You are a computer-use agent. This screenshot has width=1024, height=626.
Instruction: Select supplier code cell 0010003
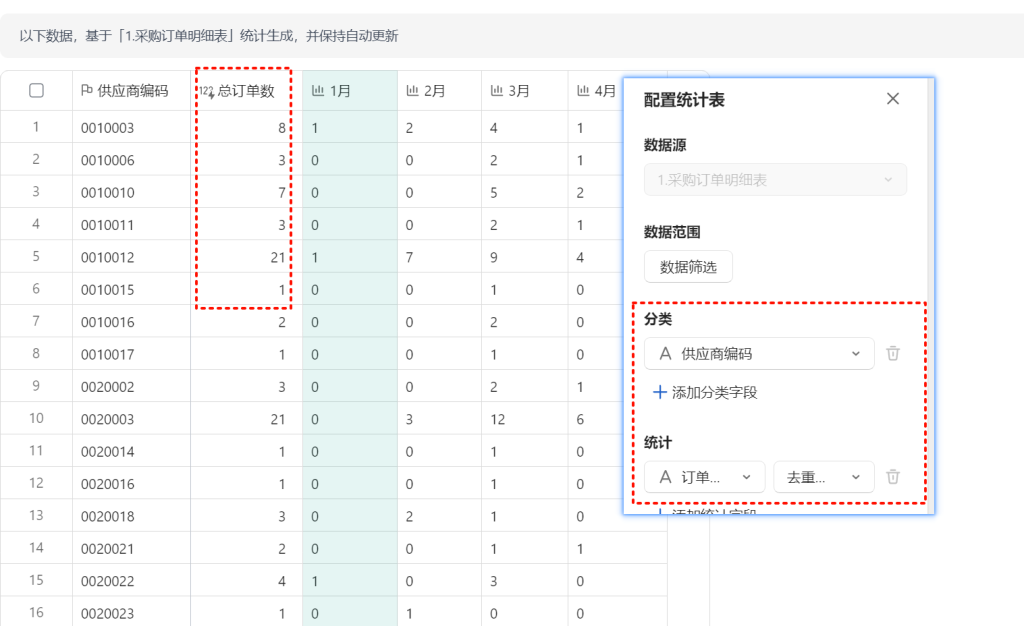tap(131, 127)
